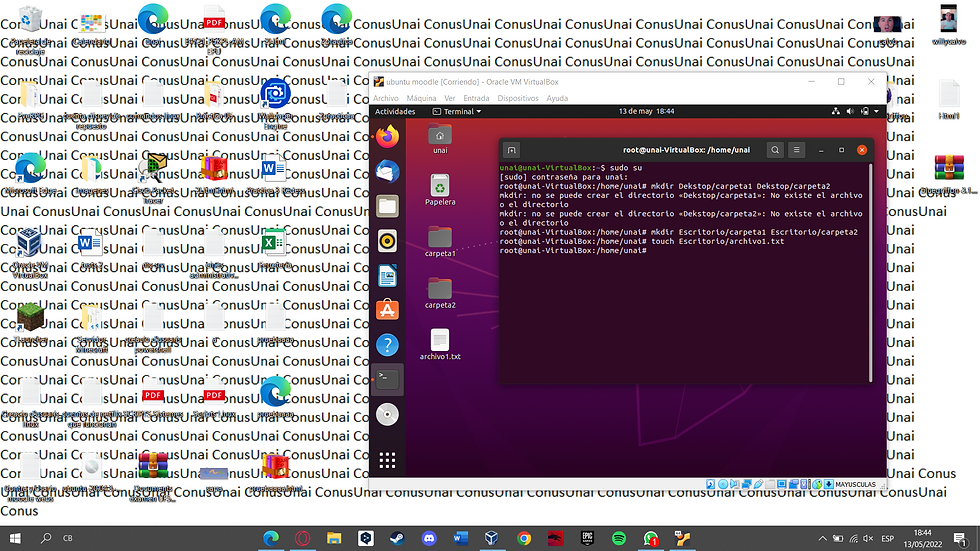Click the volume icon in the Ubuntu top bar

coord(850,111)
